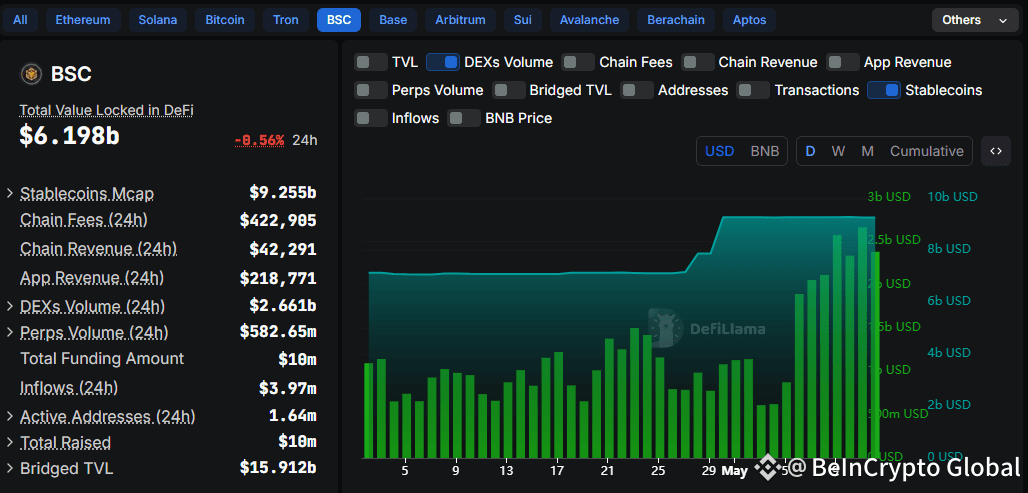Image resolution: width=1028 pixels, height=493 pixels.
Task: Click the Chain Fees (24h) label
Action: click(x=84, y=220)
